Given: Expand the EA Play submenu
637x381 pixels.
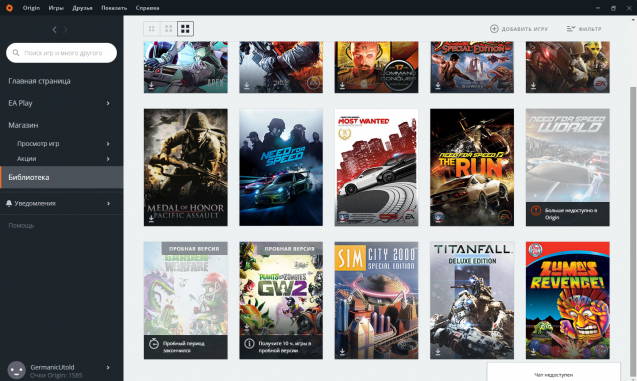Looking at the screenshot, I should pyautogui.click(x=108, y=103).
